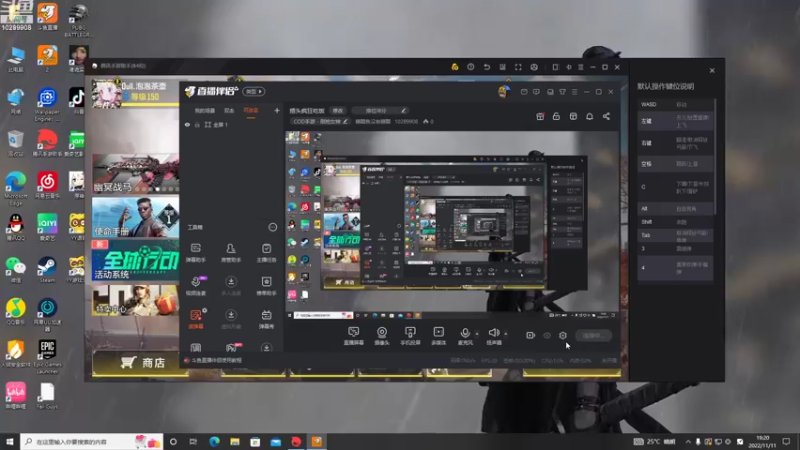Toggle preview eye icon beside settings gear

547,335
